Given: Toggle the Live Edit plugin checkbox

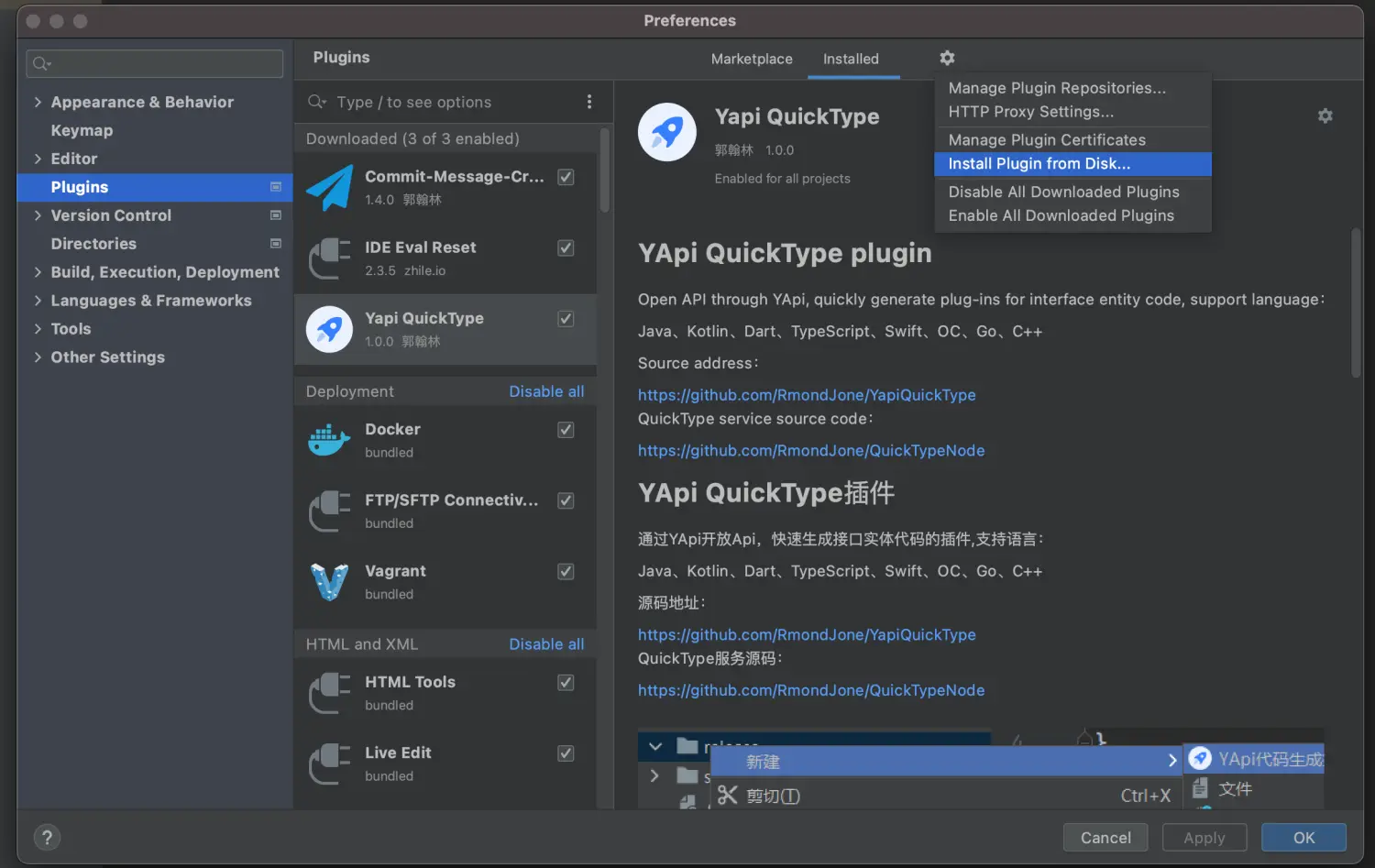Looking at the screenshot, I should point(566,753).
